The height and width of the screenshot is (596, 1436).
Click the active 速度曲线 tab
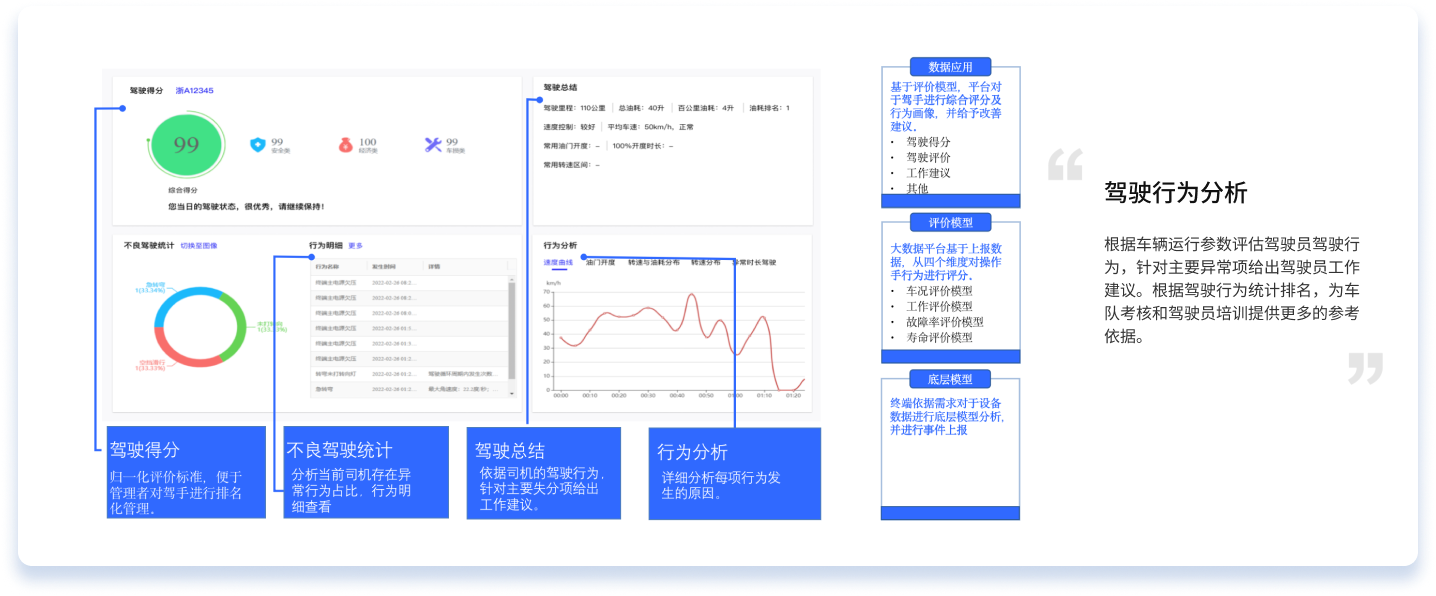[556, 261]
